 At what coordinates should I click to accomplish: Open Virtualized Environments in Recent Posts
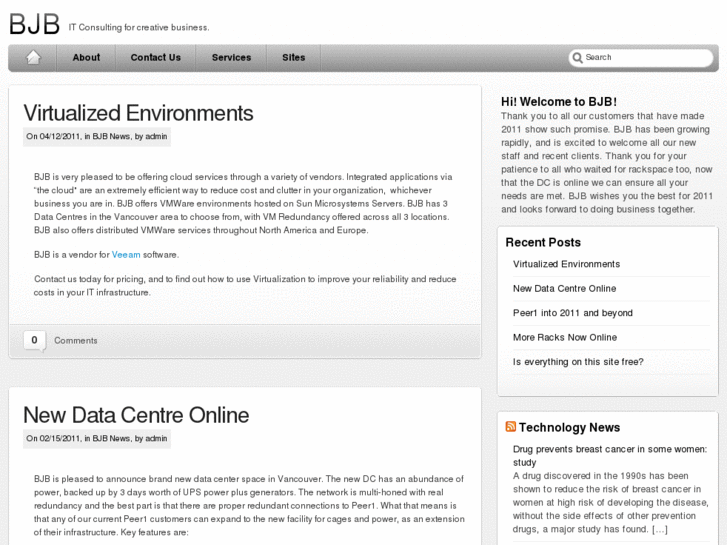(566, 264)
